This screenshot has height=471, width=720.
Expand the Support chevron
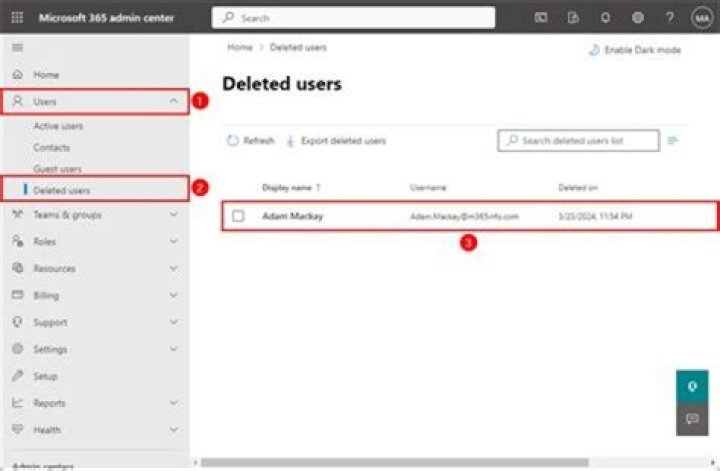pos(174,322)
